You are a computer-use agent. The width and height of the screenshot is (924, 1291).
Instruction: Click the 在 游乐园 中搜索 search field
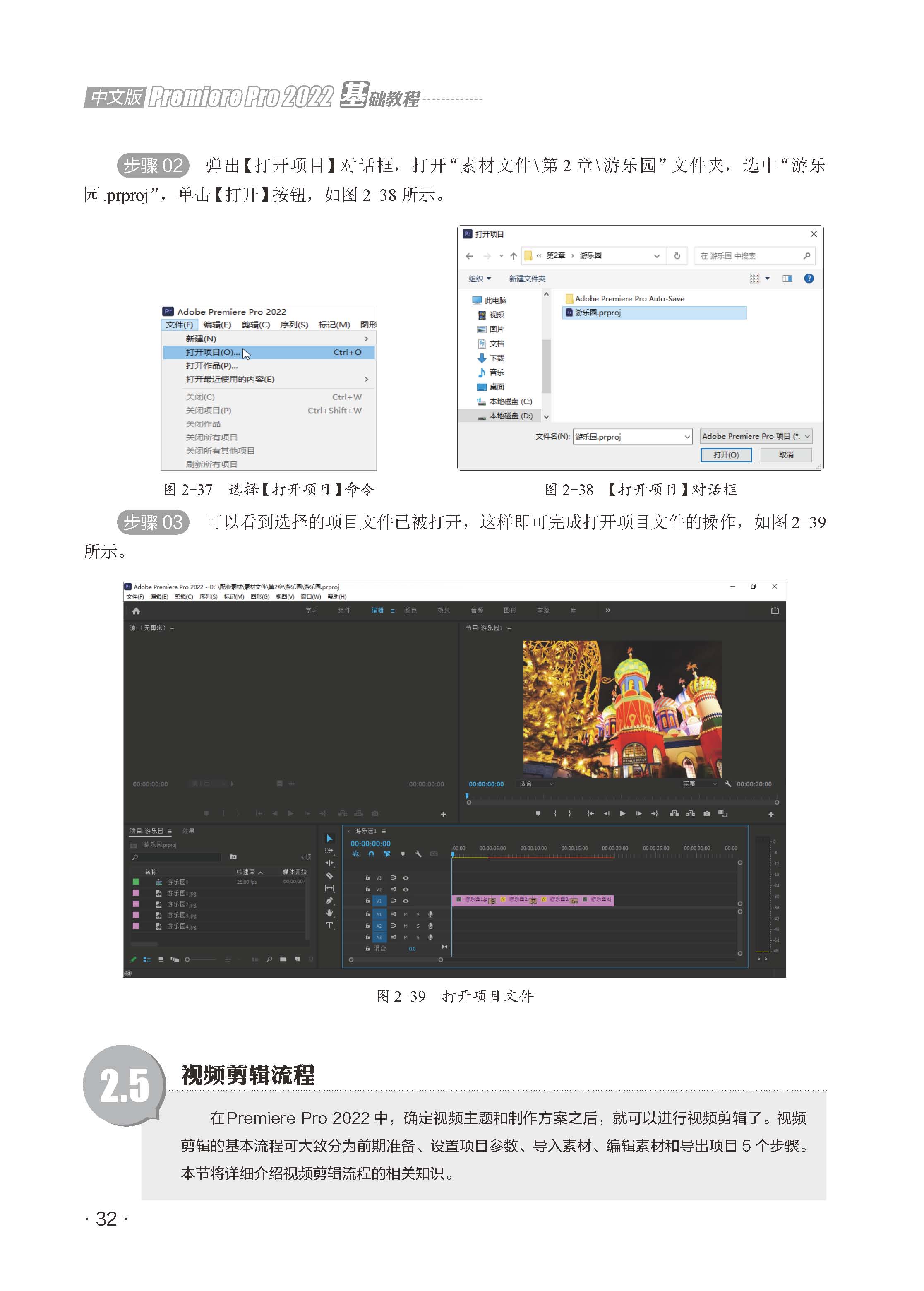[754, 256]
